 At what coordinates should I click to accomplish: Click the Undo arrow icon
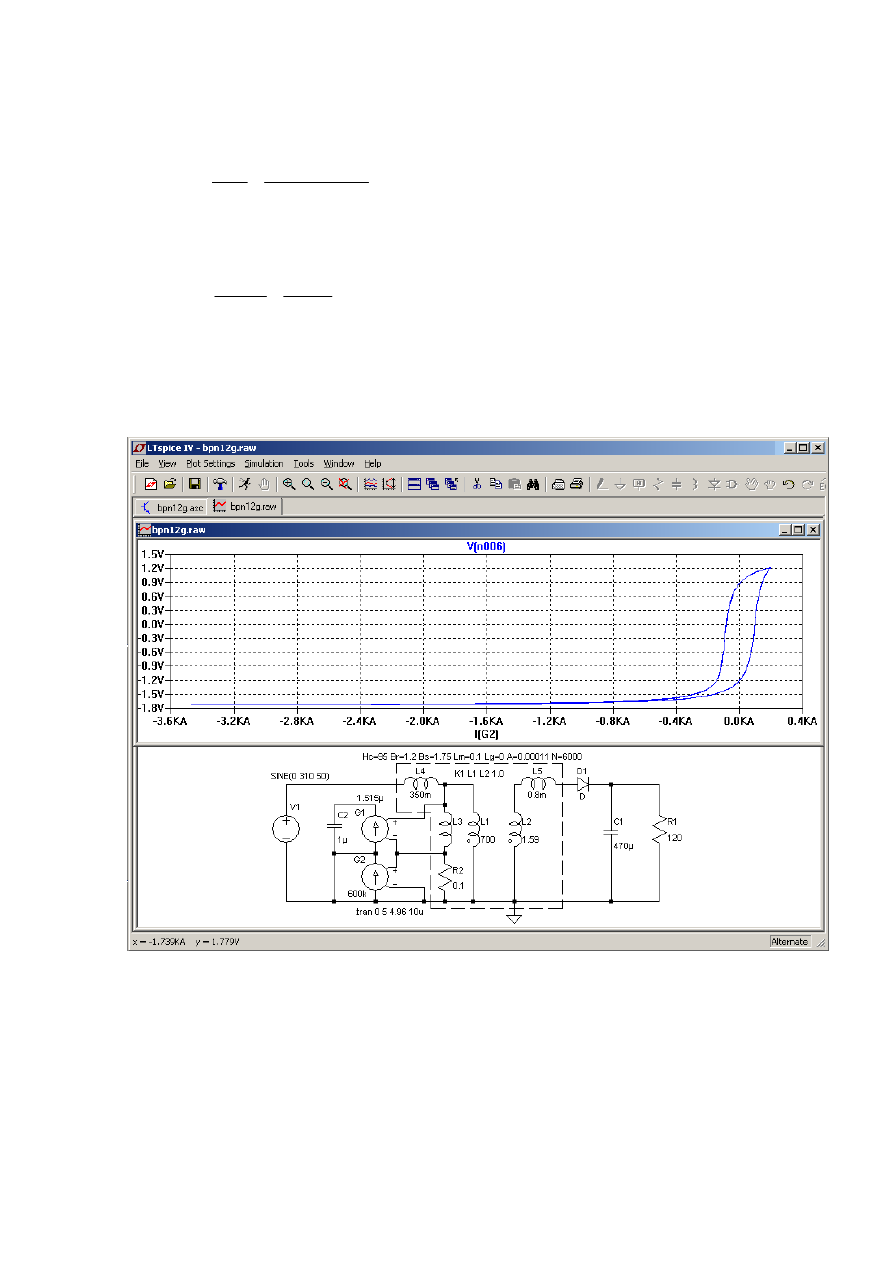(x=788, y=484)
